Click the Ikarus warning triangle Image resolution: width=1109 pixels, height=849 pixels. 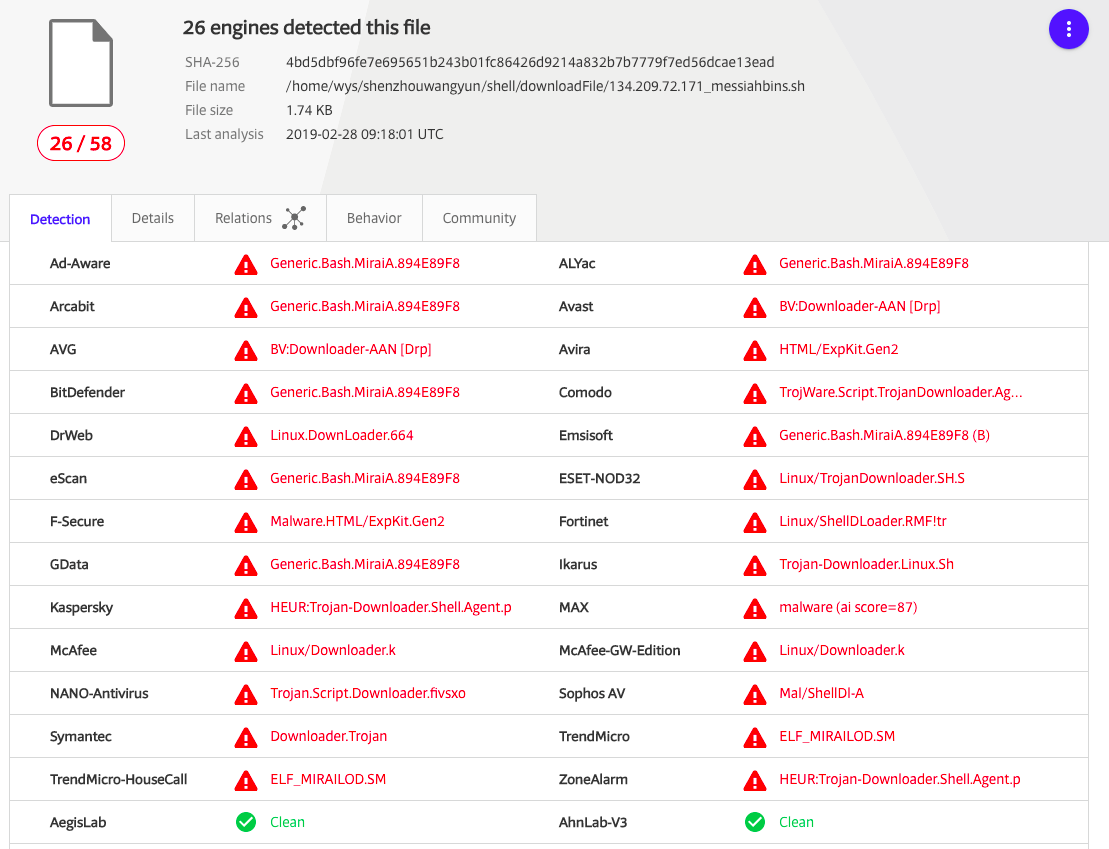755,566
